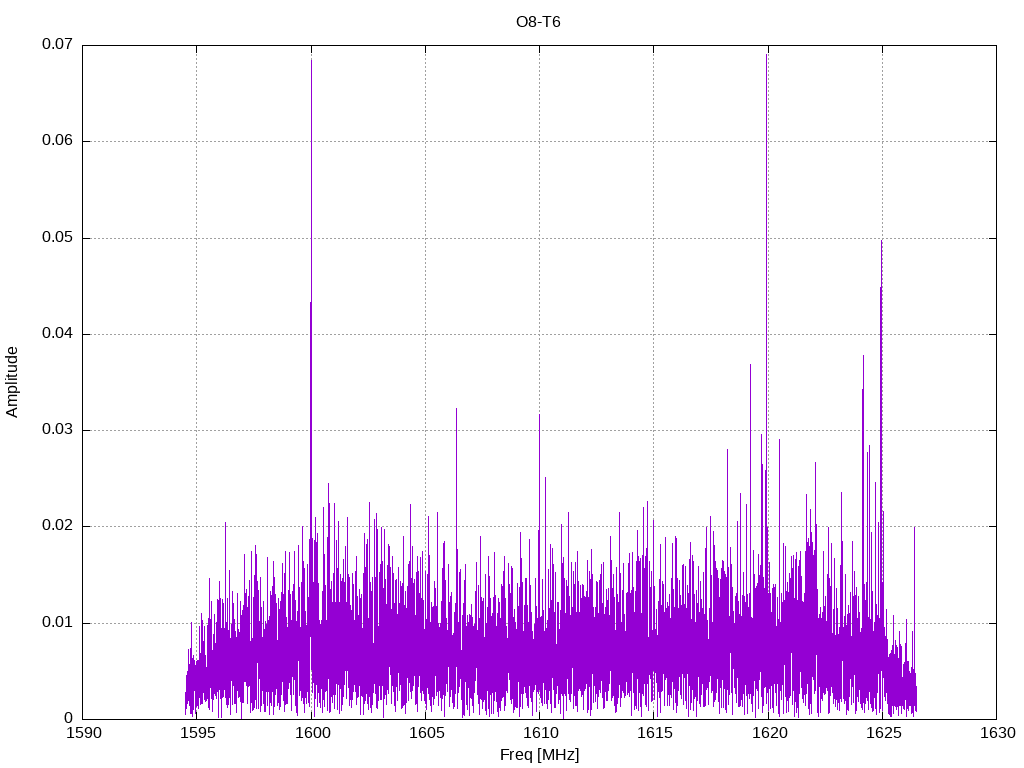The image size is (1024, 768).
Task: Click the plot title O8-T6
Action: click(x=538, y=22)
